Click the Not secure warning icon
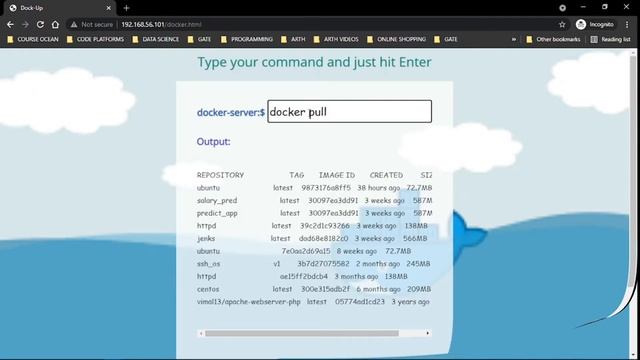This screenshot has width=640, height=360. [x=73, y=24]
